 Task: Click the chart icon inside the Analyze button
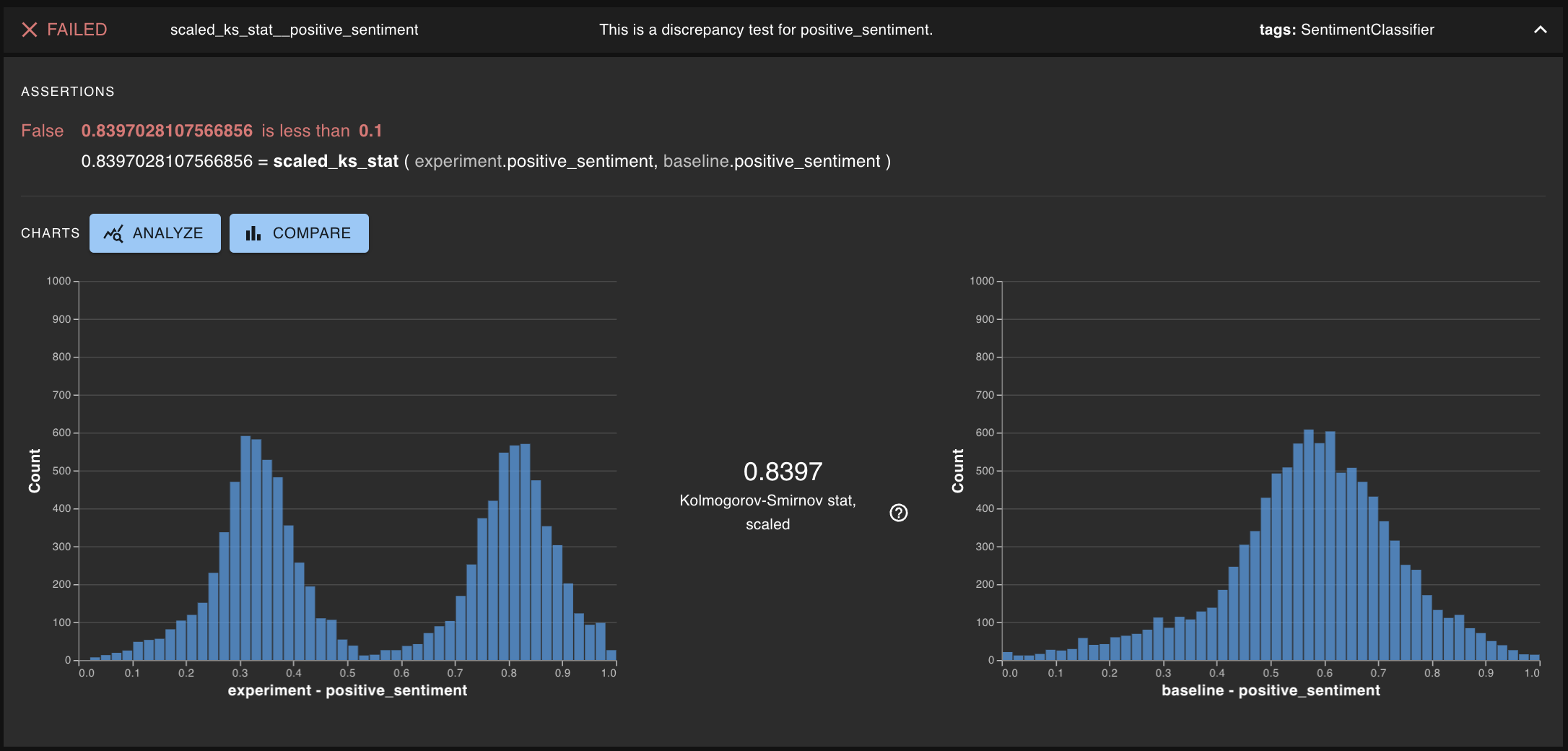pyautogui.click(x=113, y=234)
